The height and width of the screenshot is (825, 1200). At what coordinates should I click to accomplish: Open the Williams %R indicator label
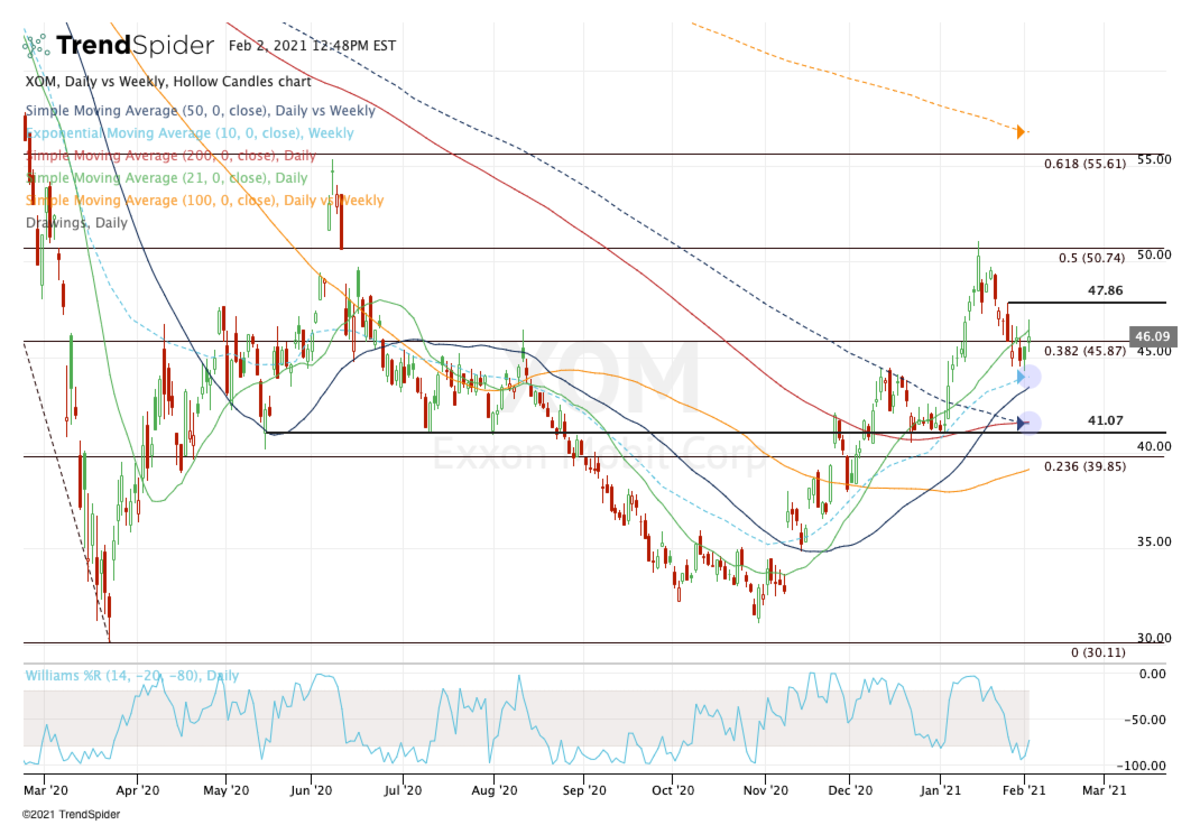pos(131,676)
